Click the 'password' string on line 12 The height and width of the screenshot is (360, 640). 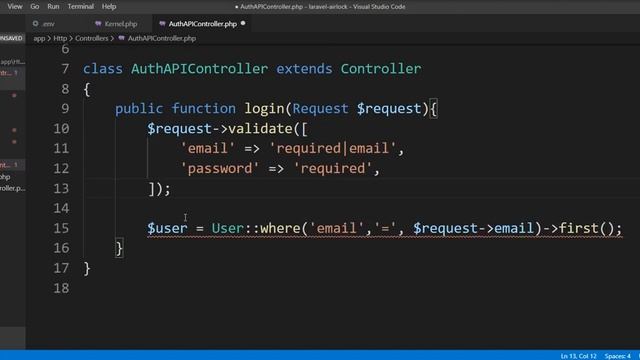(220, 168)
